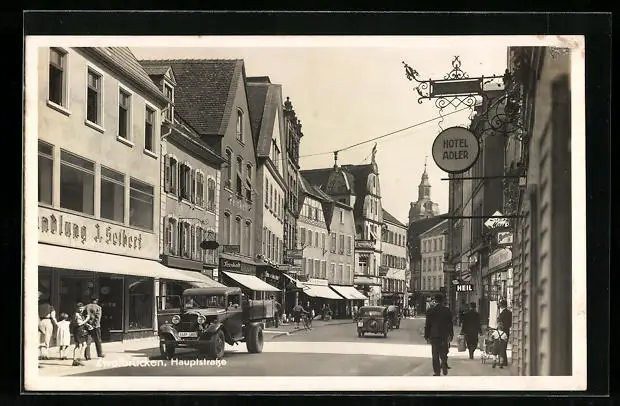Image resolution: width=620 pixels, height=406 pixels.
Task: Select the vintage truck in the foreground
Action: [x=215, y=320]
